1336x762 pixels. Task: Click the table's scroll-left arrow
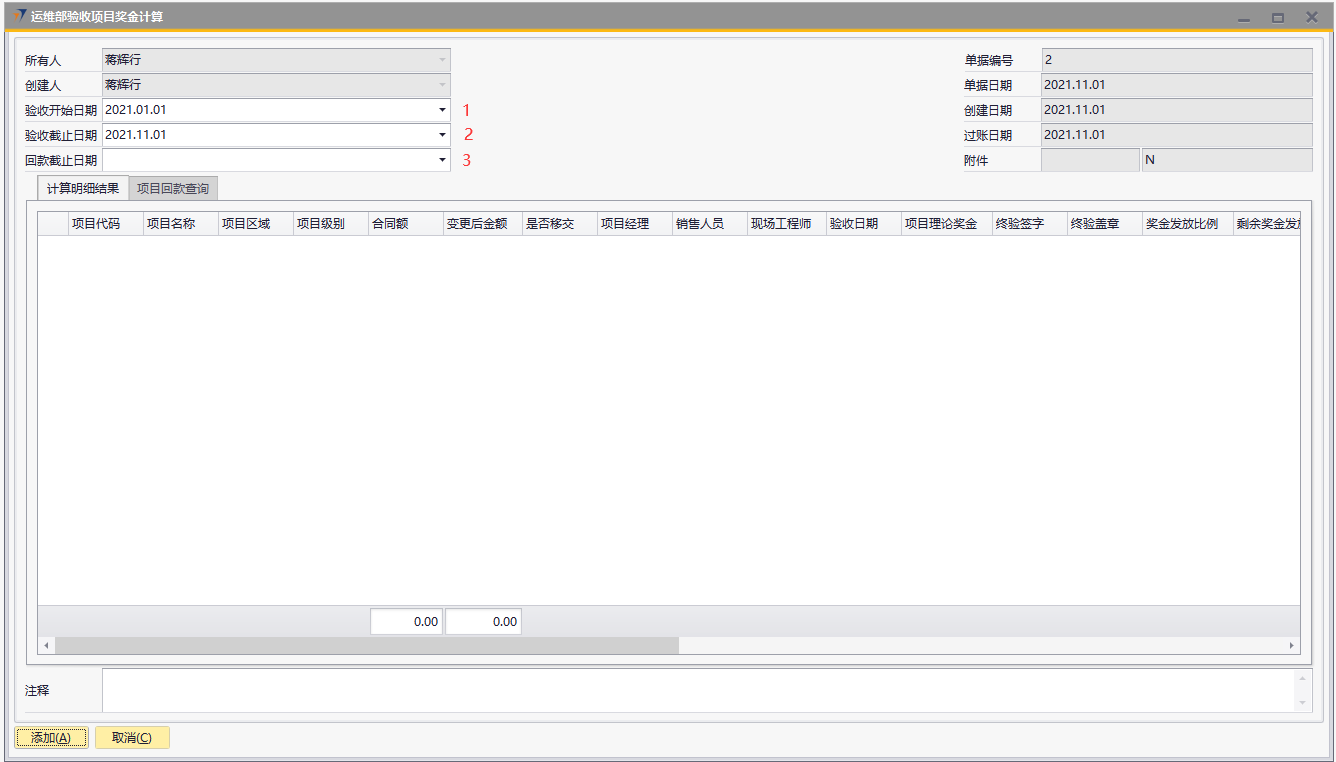[46, 646]
